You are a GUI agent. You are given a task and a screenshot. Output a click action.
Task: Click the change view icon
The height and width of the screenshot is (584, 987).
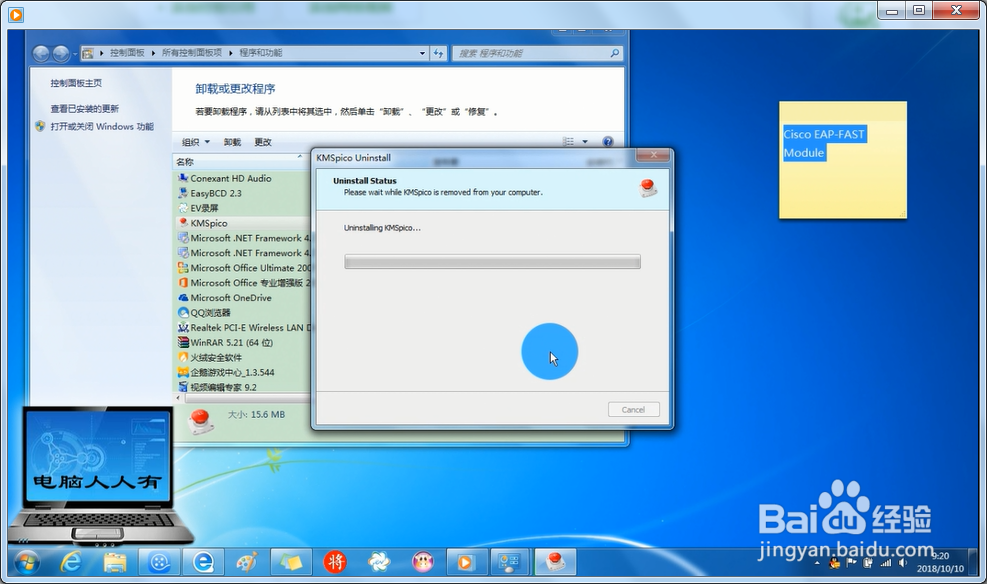click(568, 142)
